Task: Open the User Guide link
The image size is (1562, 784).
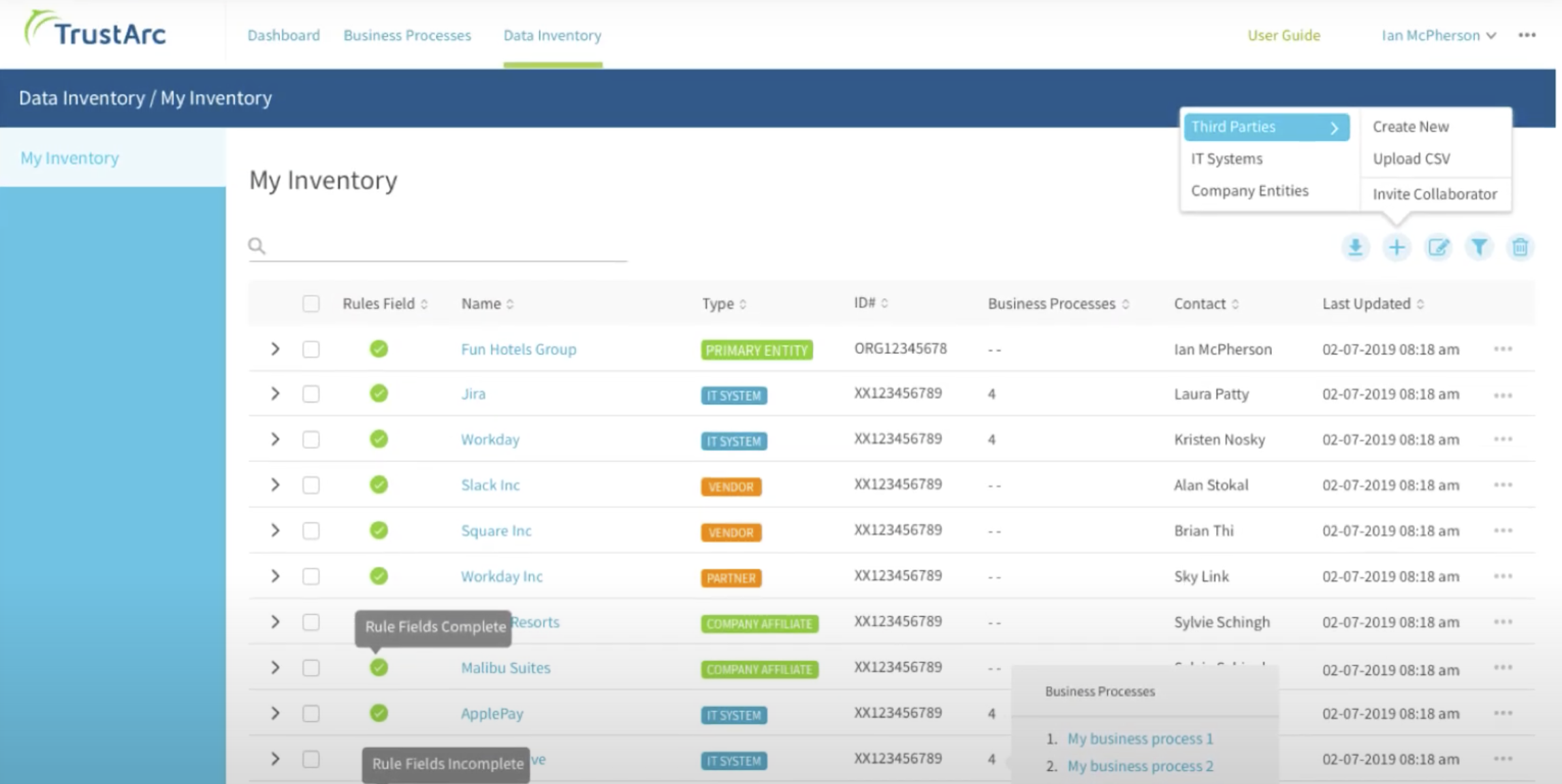Action: point(1284,35)
